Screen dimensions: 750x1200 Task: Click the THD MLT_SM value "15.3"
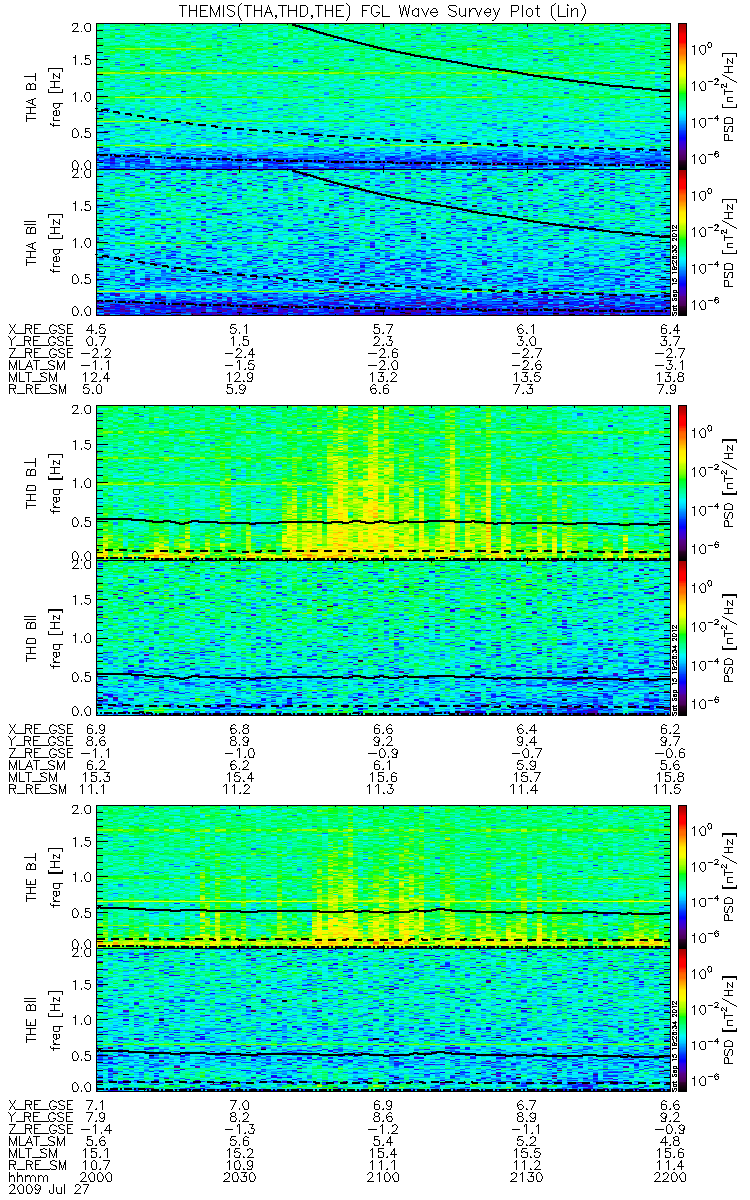point(98,776)
